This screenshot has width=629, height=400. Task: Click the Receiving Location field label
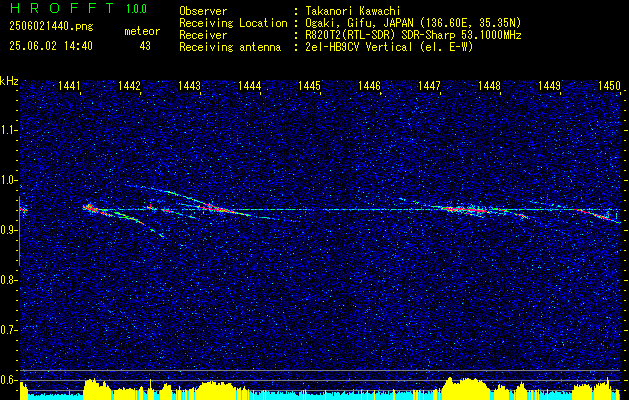pos(233,23)
